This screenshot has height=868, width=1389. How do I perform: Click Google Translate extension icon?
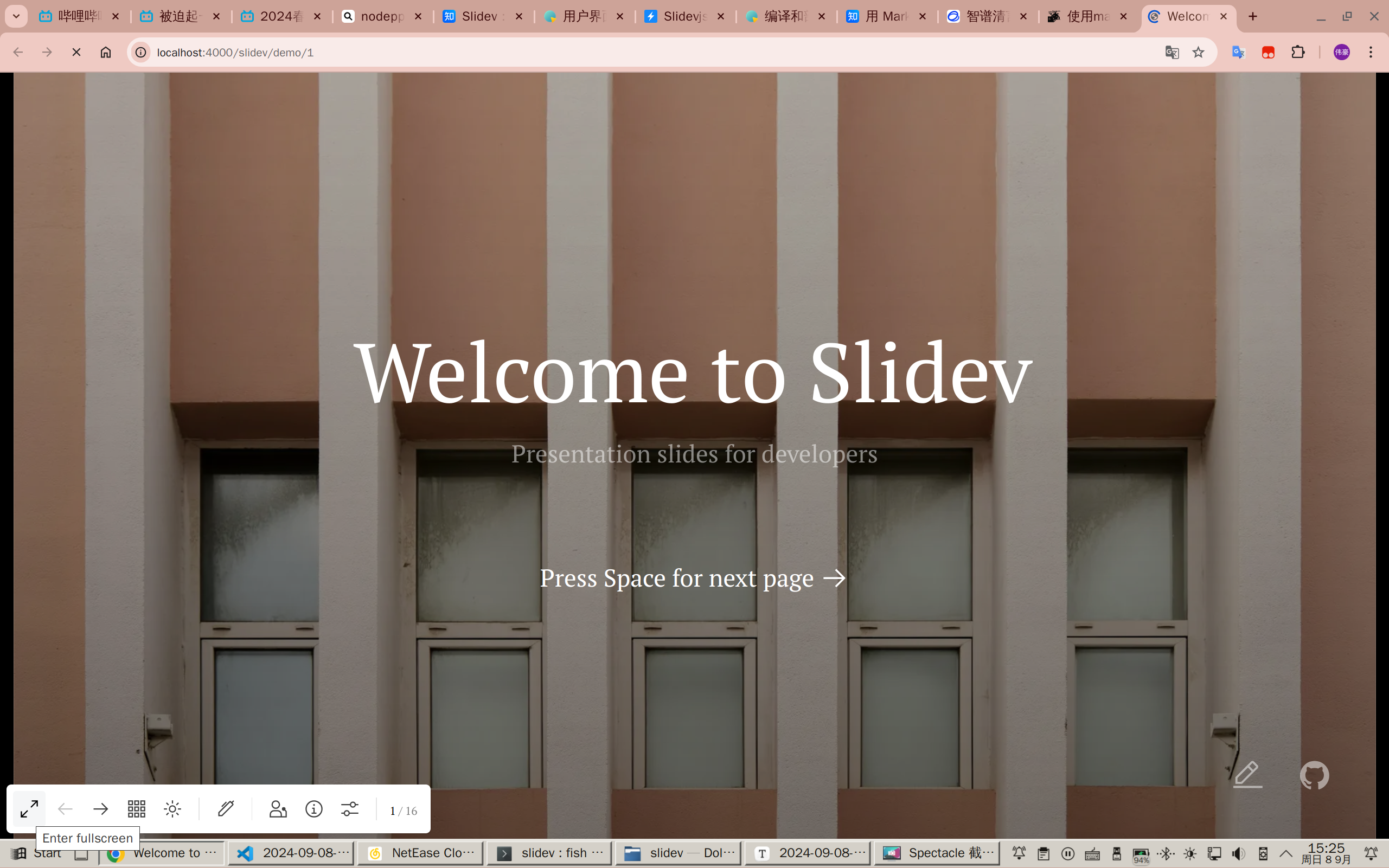(1238, 52)
